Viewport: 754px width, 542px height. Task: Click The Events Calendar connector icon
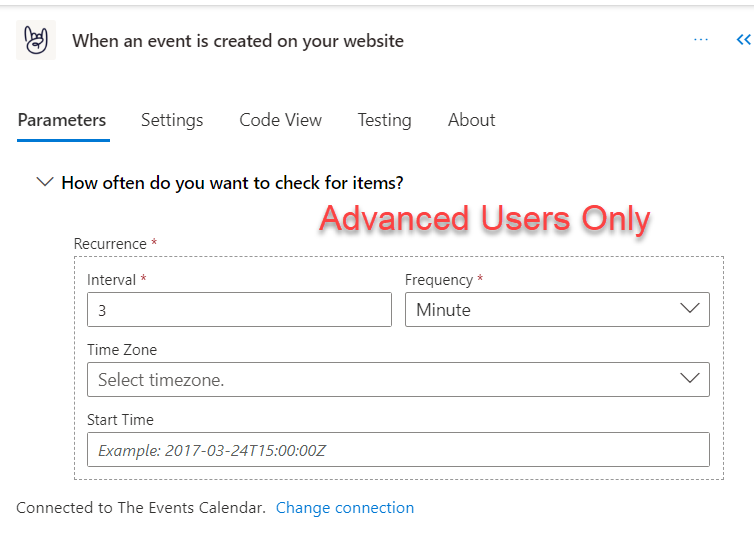click(36, 40)
